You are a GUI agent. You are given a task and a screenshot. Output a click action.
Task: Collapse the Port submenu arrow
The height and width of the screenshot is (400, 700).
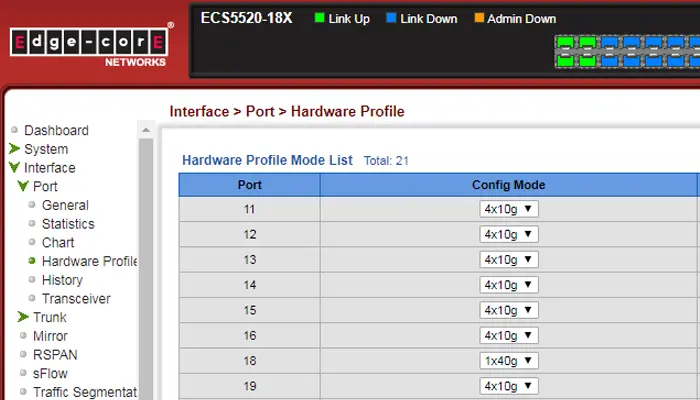(x=23, y=186)
